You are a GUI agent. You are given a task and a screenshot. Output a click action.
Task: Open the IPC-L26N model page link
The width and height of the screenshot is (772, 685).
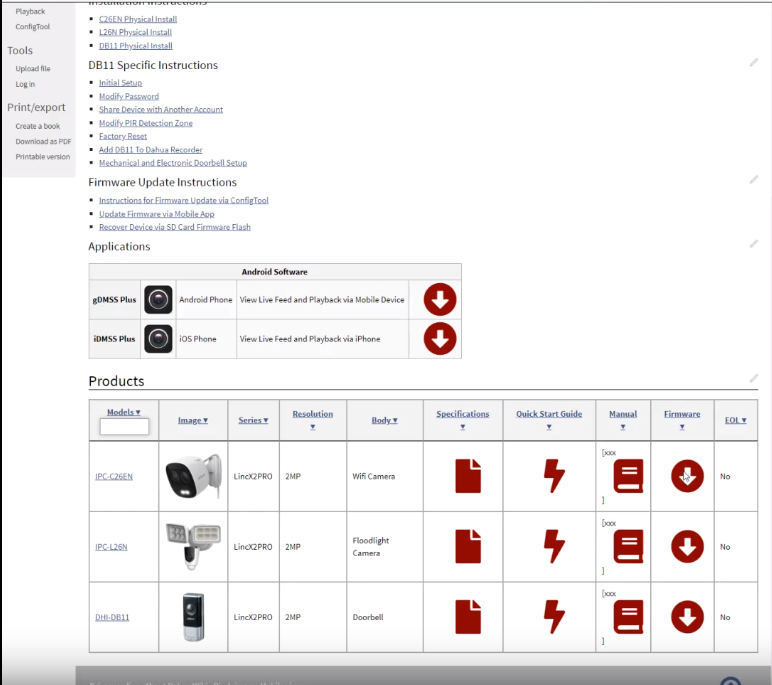tap(111, 547)
